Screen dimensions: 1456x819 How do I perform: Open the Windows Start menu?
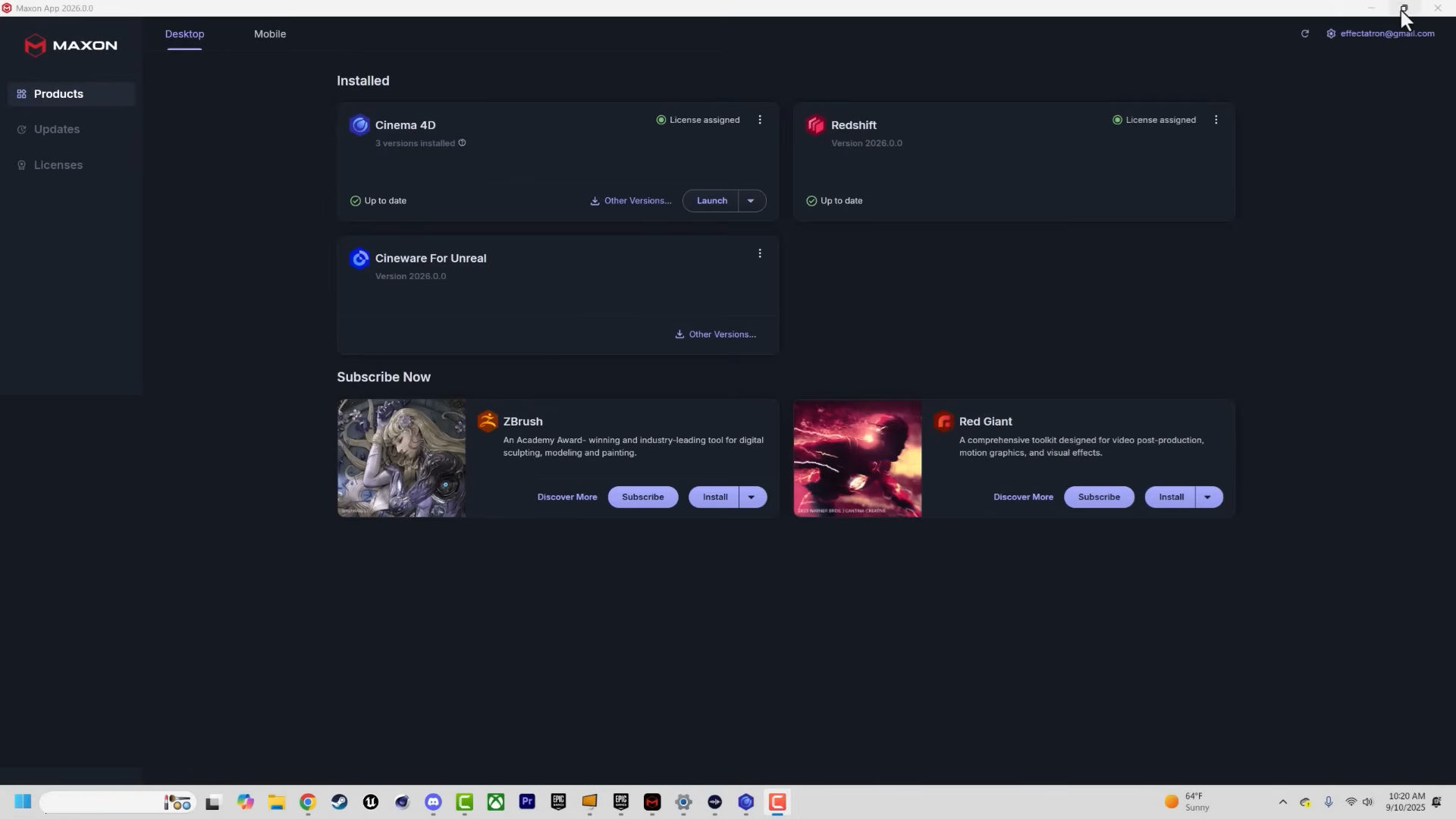(x=23, y=802)
